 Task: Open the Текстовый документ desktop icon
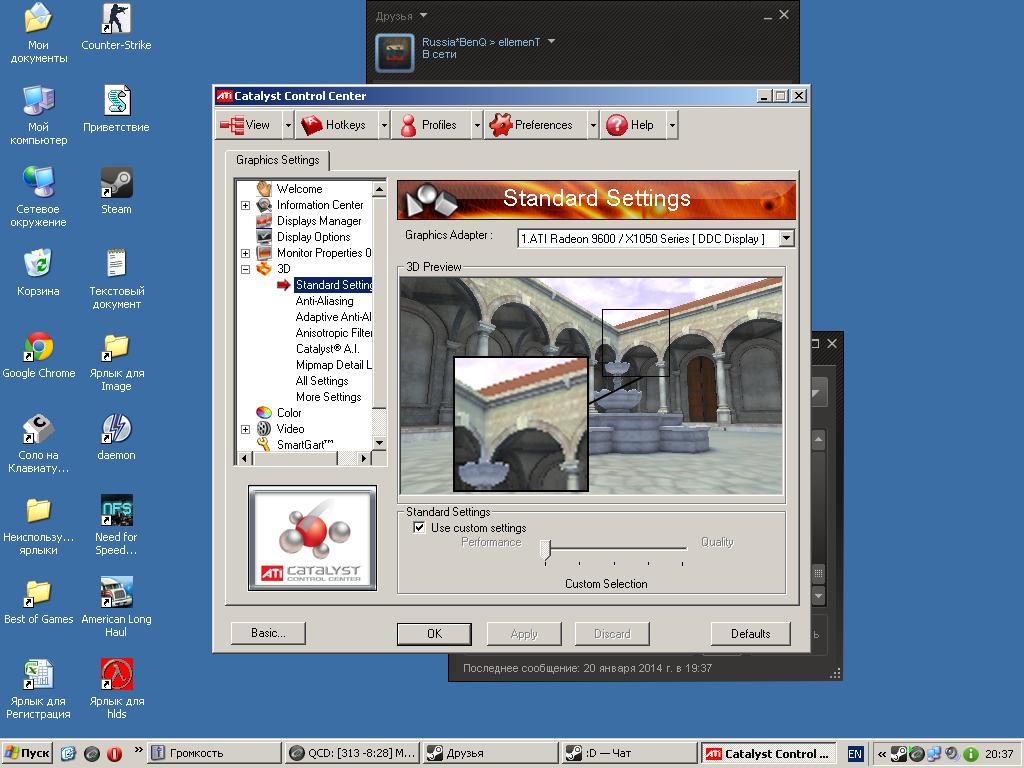tap(116, 279)
